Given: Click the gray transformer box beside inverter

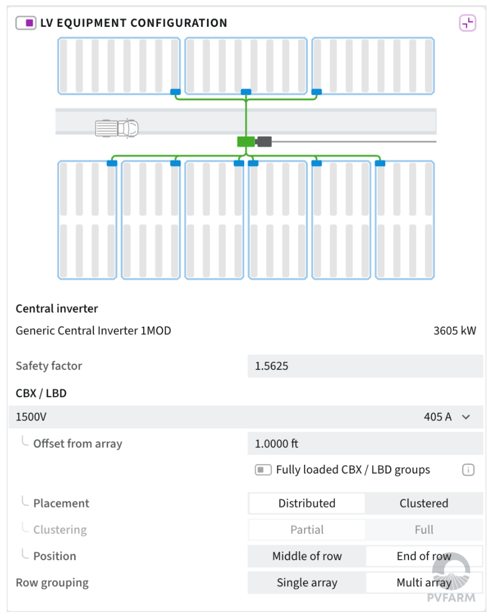Looking at the screenshot, I should (264, 141).
